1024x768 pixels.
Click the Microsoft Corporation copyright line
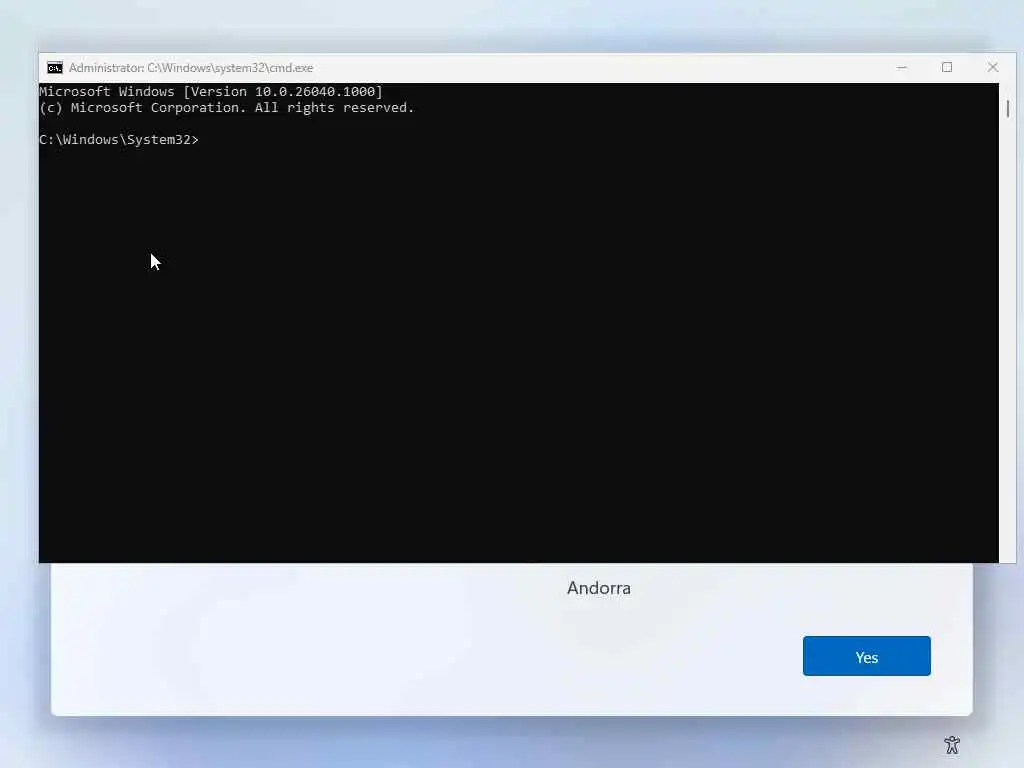tap(227, 108)
